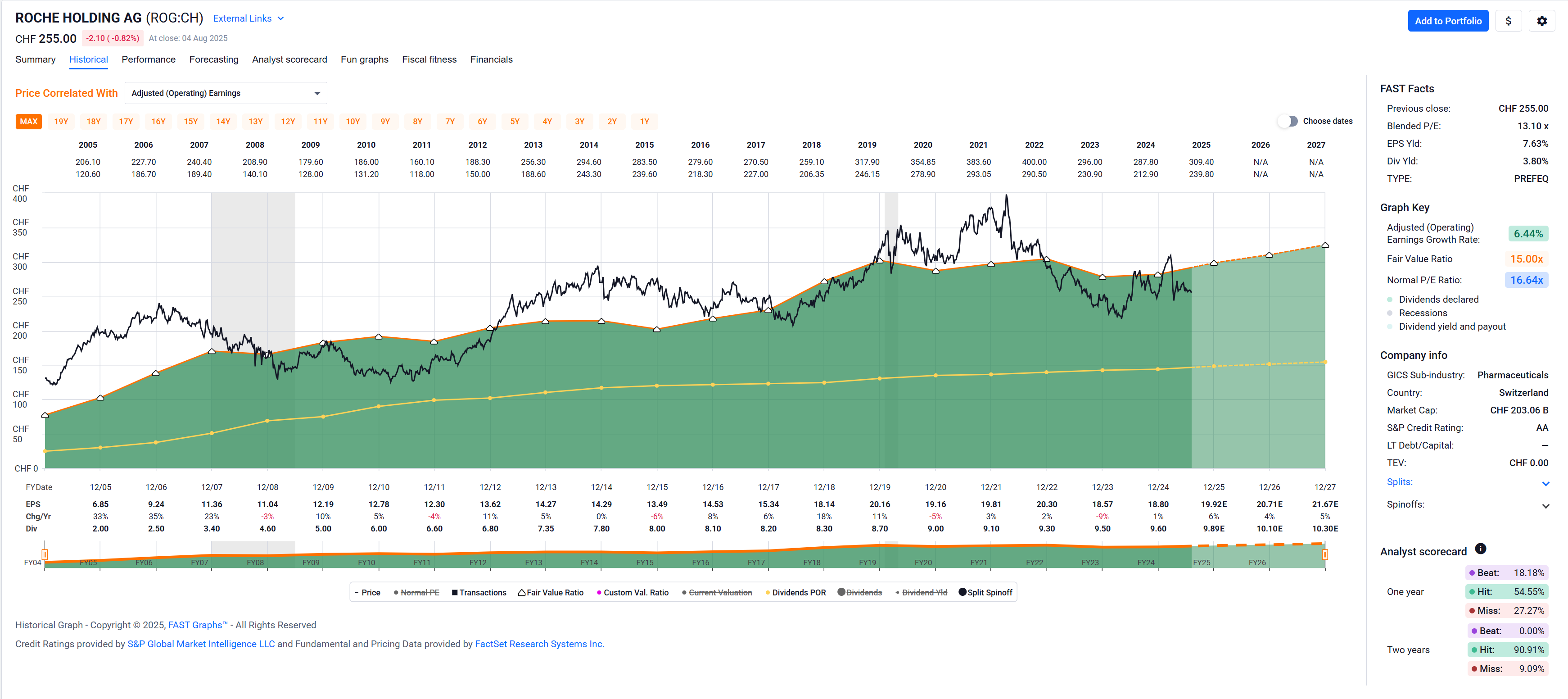Image resolution: width=1568 pixels, height=699 pixels.
Task: Toggle Fair Value Ratio legend item
Action: (x=551, y=592)
